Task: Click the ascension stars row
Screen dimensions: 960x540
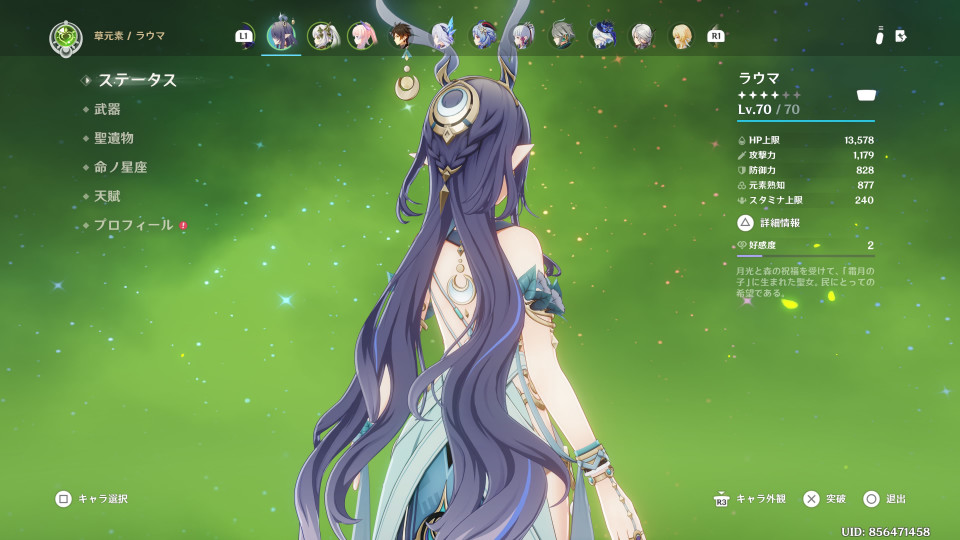Action: [769, 95]
